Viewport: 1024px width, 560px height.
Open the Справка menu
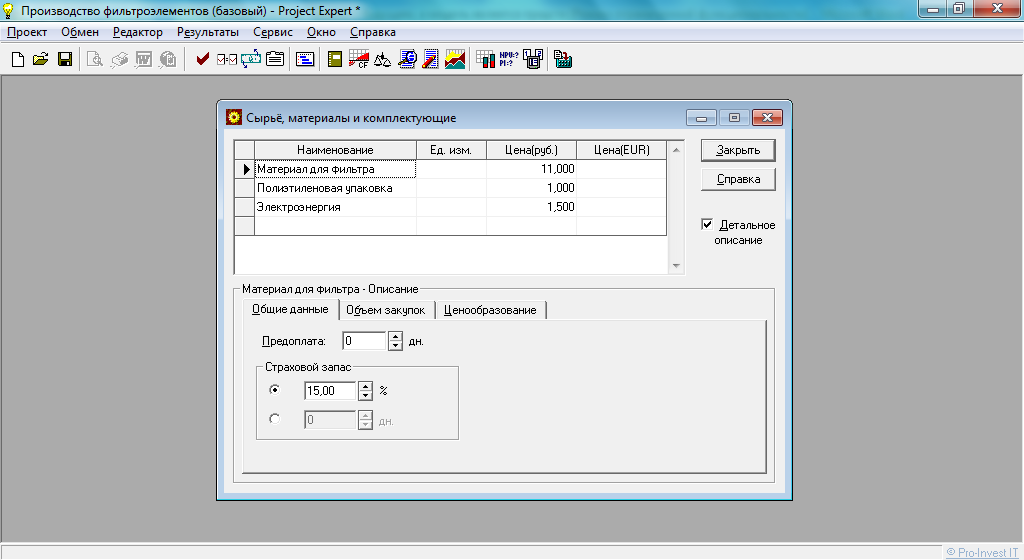click(x=373, y=32)
